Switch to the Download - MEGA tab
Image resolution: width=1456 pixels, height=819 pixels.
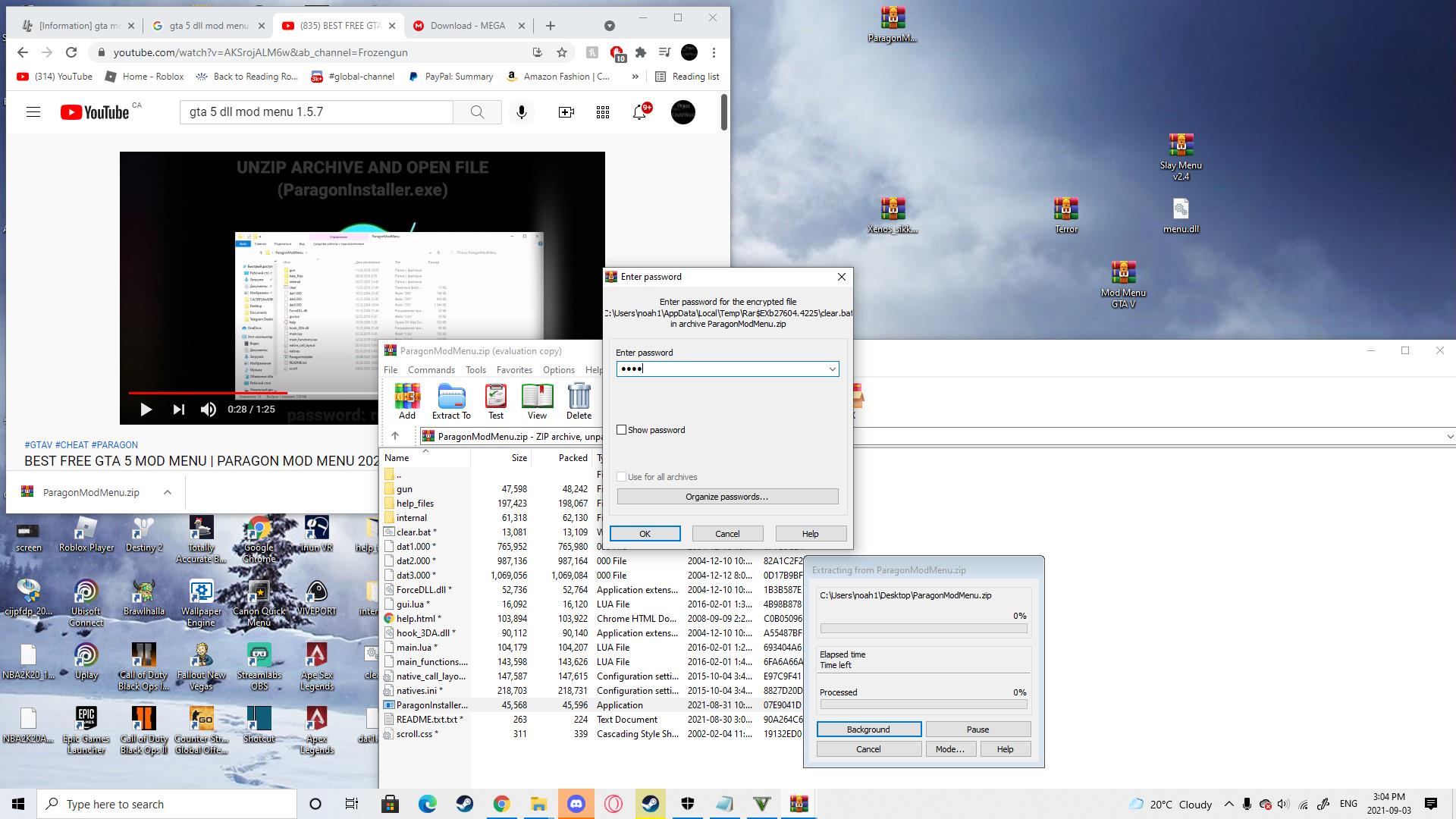click(467, 26)
